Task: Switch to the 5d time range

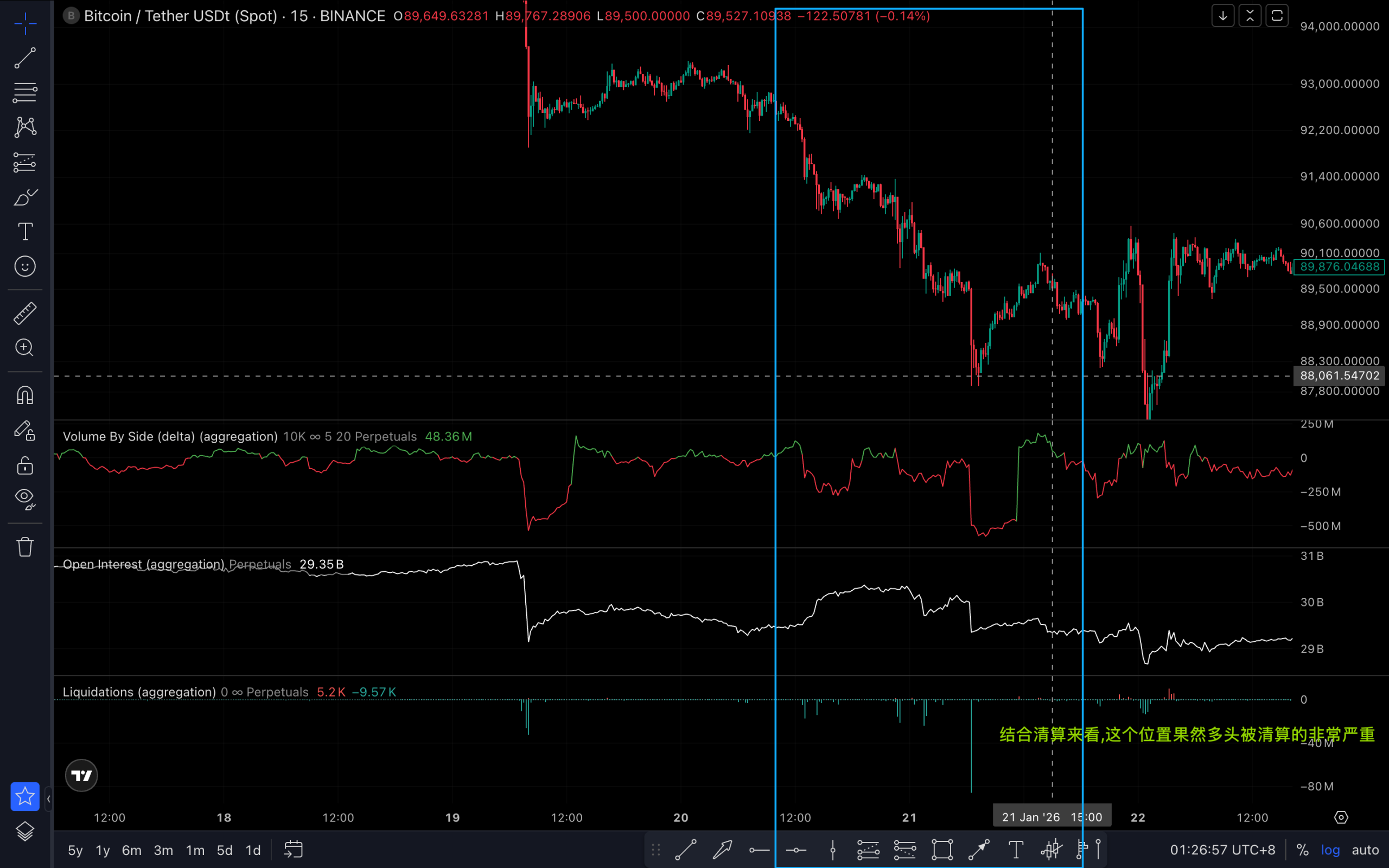Action: (225, 850)
